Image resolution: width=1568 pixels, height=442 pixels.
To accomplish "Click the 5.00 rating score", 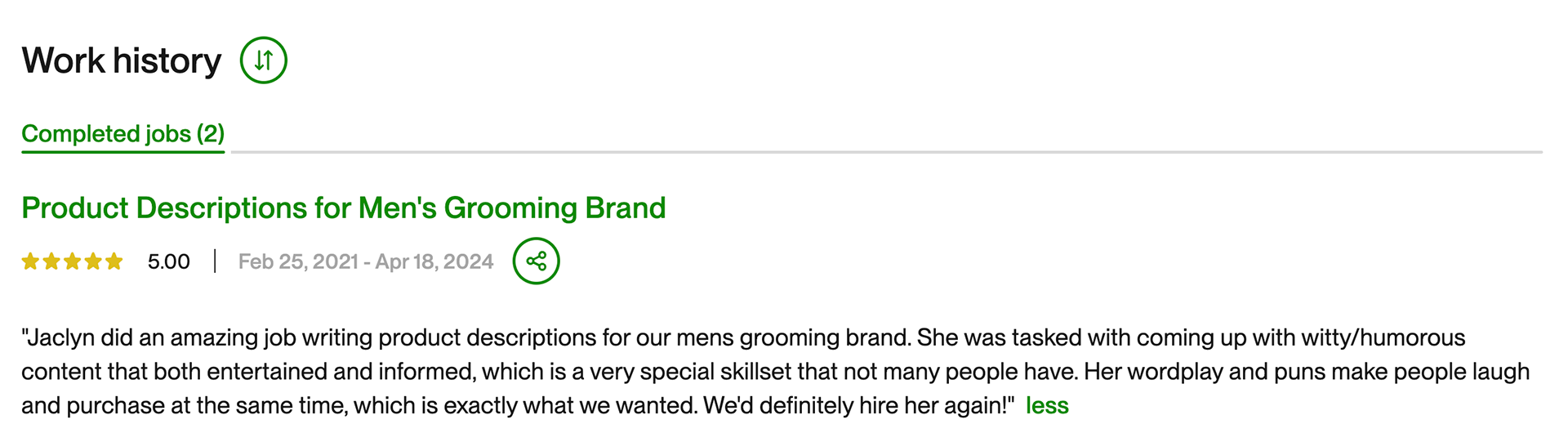I will click(x=168, y=261).
